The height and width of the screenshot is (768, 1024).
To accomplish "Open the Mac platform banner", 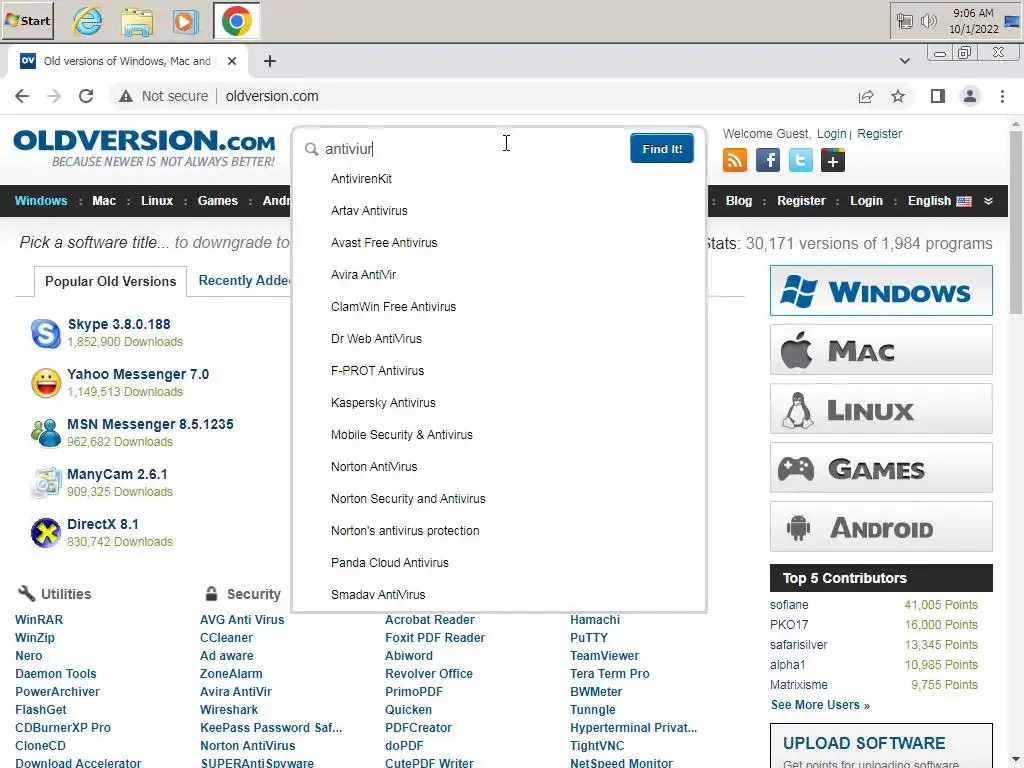I will tap(881, 350).
